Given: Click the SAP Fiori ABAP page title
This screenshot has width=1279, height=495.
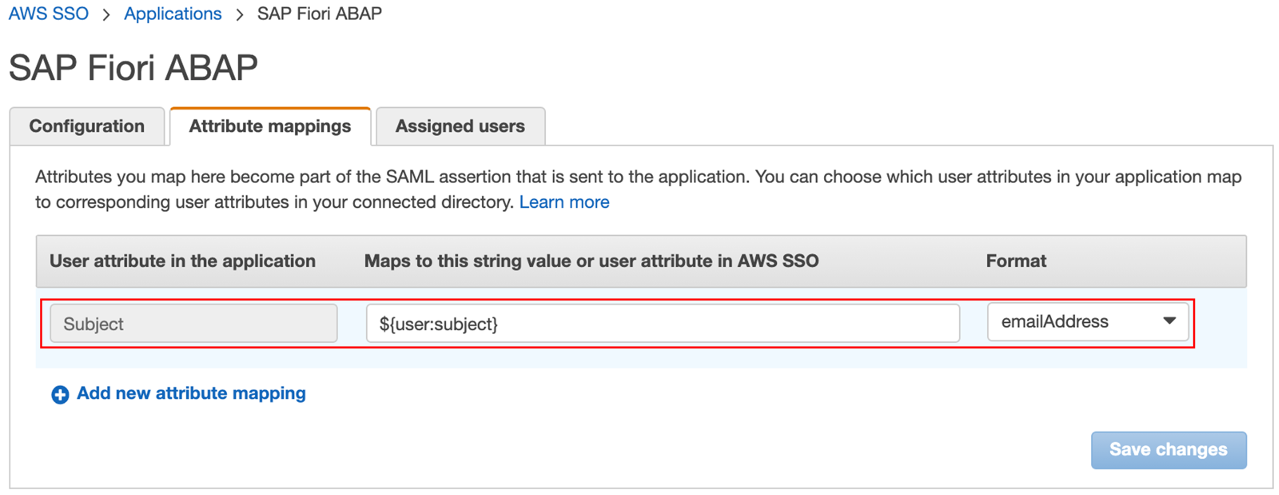Looking at the screenshot, I should (x=133, y=68).
